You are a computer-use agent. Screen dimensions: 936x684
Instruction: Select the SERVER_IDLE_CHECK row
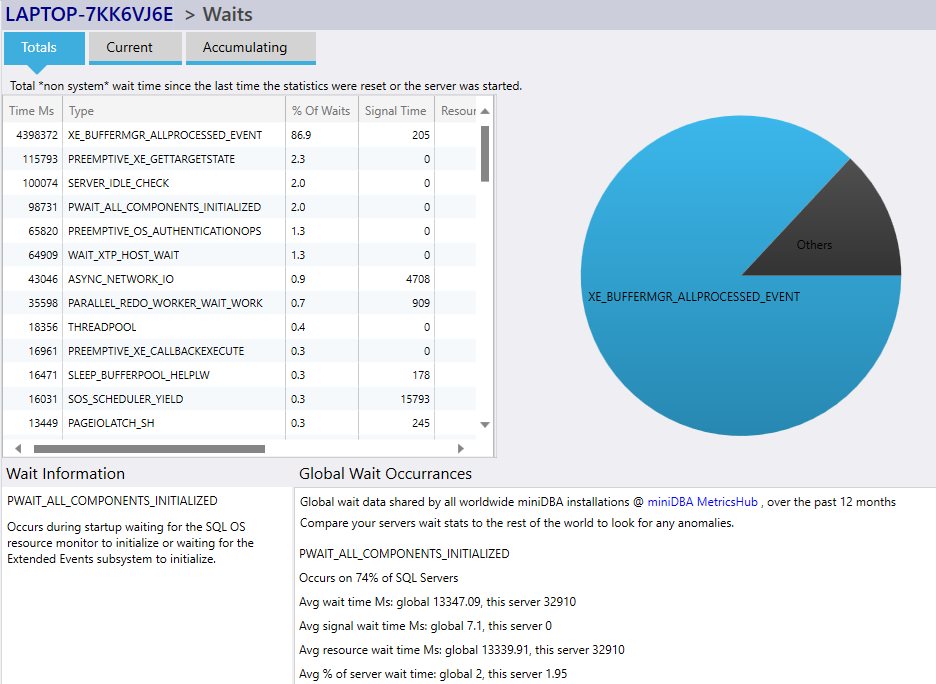240,183
